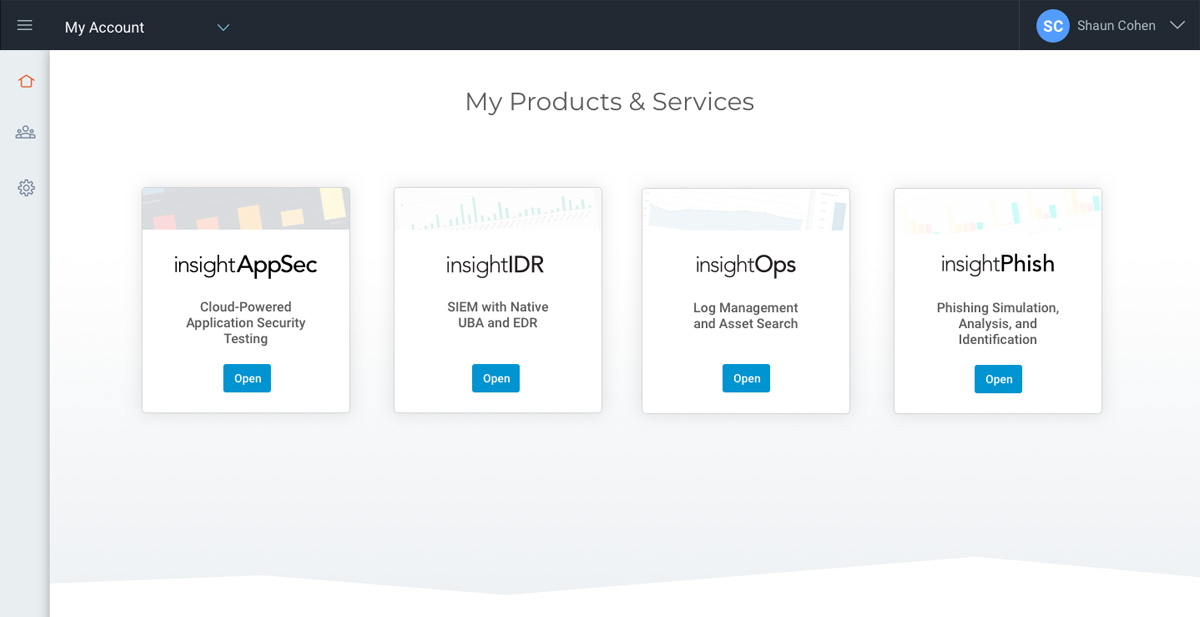
Task: Click the insightOps logo text
Action: tap(746, 265)
